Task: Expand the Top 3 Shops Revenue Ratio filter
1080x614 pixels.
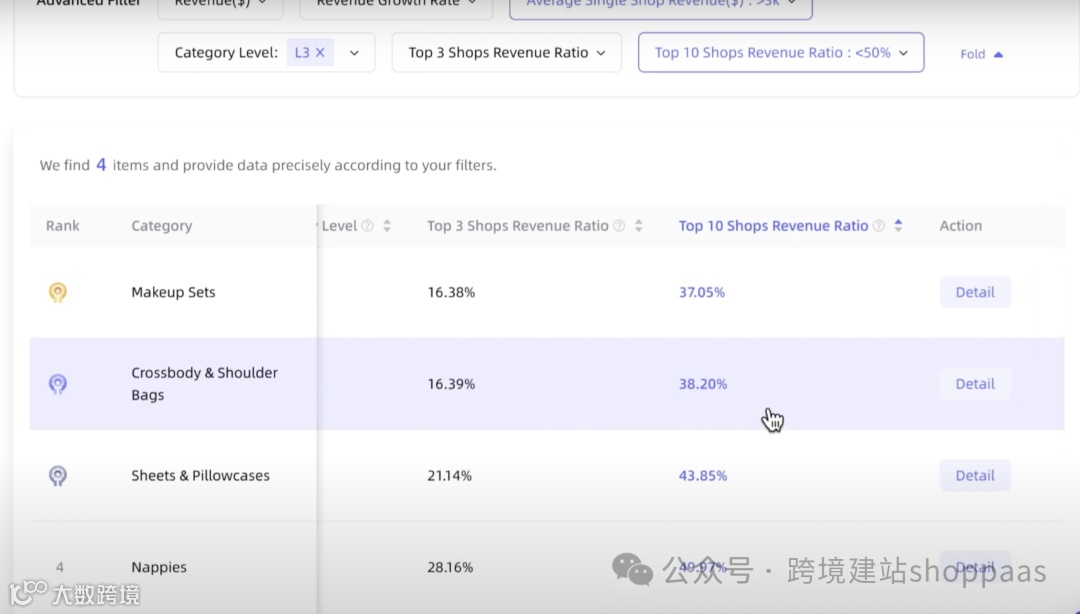Action: [x=507, y=53]
